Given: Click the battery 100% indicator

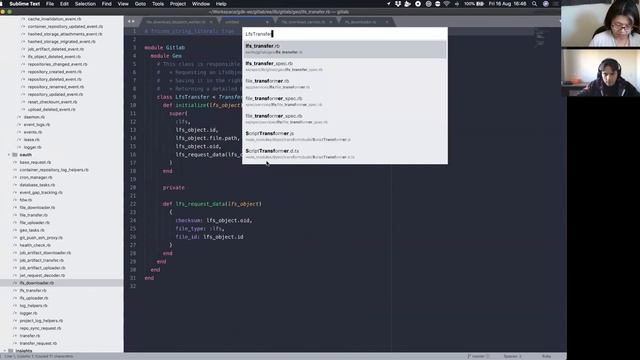Looking at the screenshot, I should click(x=474, y=4).
